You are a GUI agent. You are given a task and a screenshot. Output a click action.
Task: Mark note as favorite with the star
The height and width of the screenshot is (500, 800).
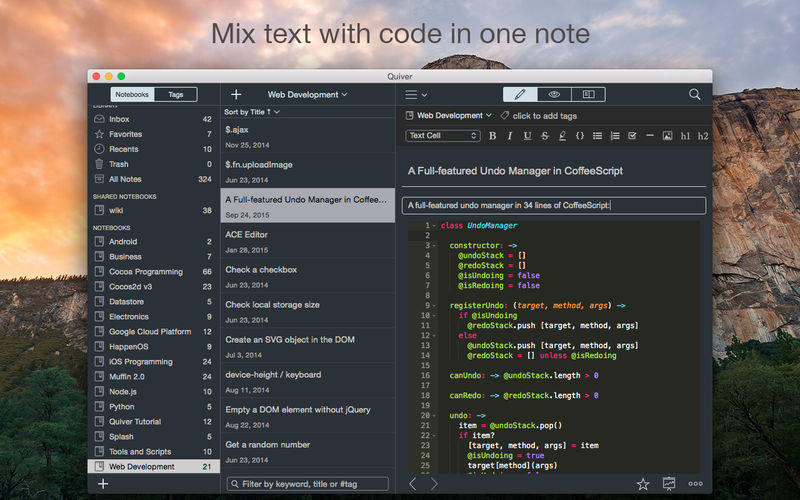tap(643, 484)
